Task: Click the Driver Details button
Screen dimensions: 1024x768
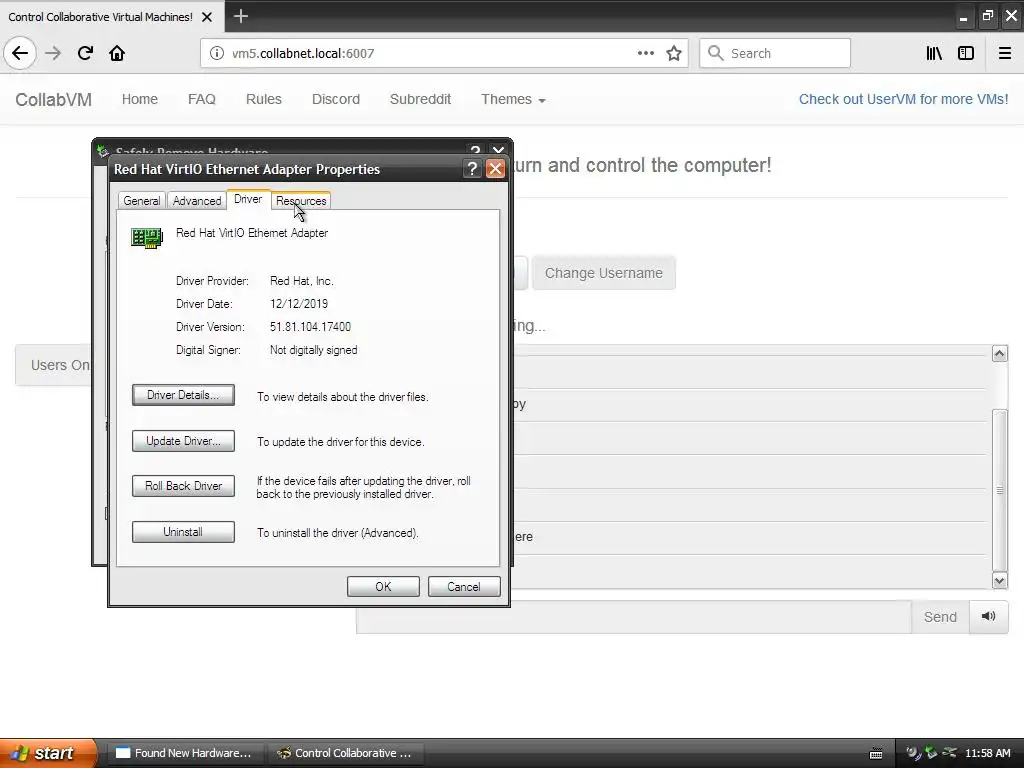Action: [183, 395]
